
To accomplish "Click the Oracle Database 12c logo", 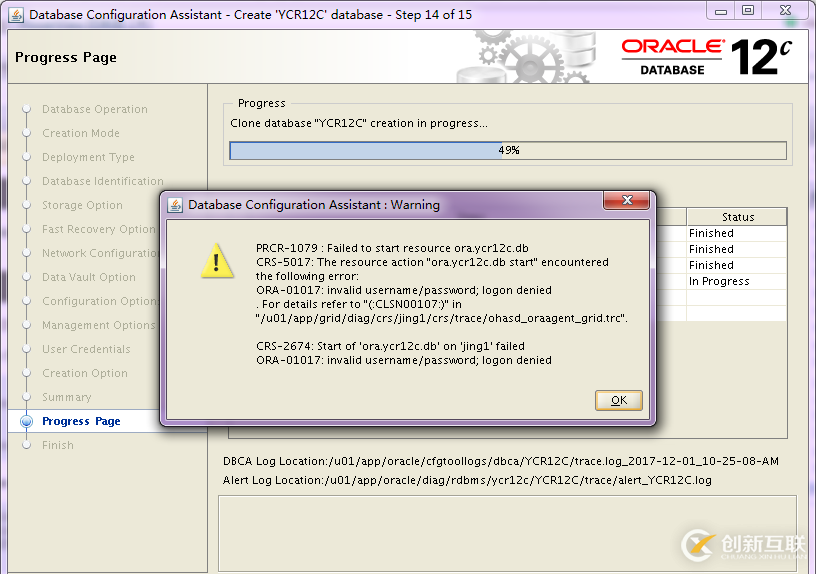I will pos(706,57).
